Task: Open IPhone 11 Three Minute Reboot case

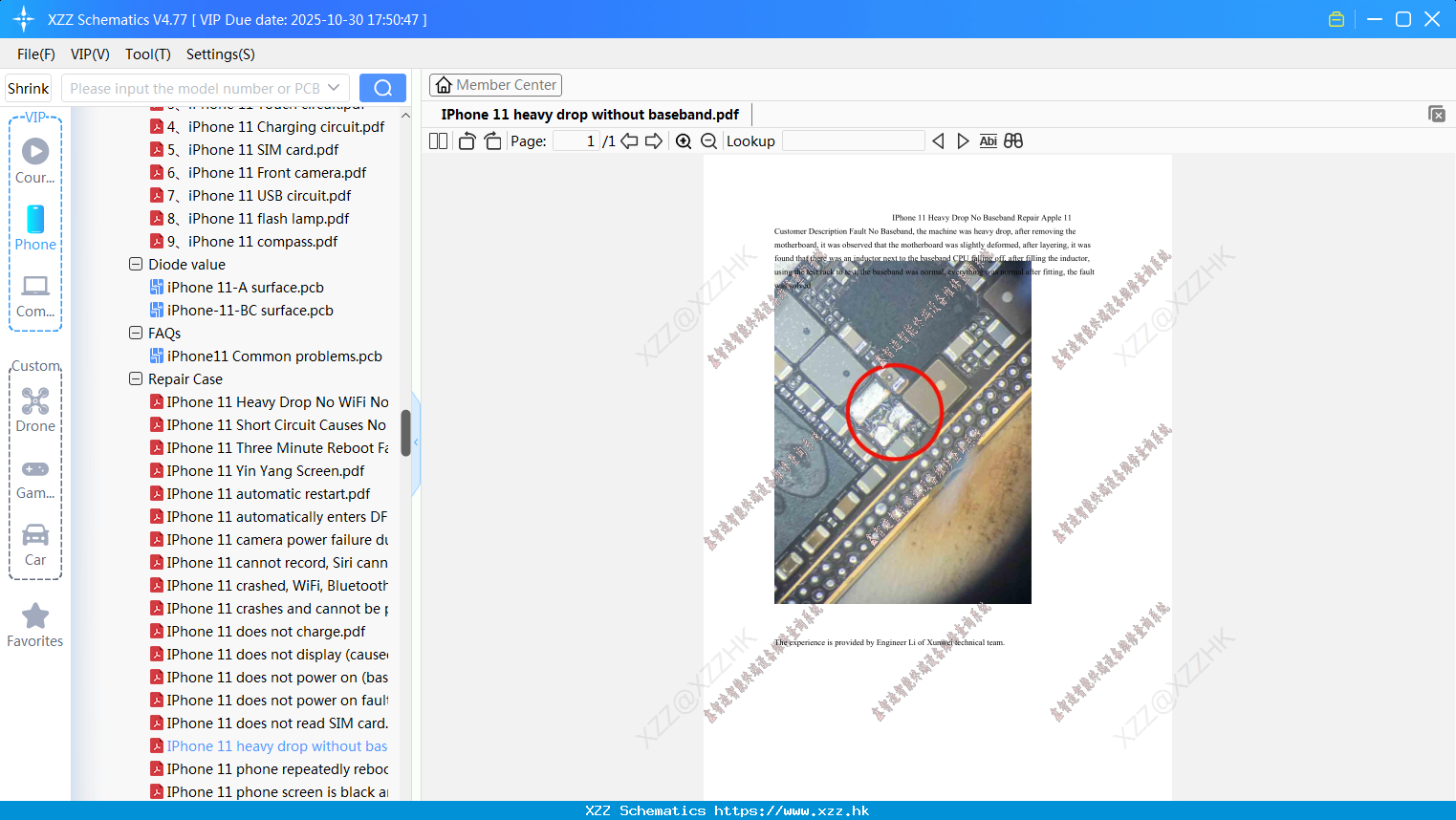Action: coord(270,447)
